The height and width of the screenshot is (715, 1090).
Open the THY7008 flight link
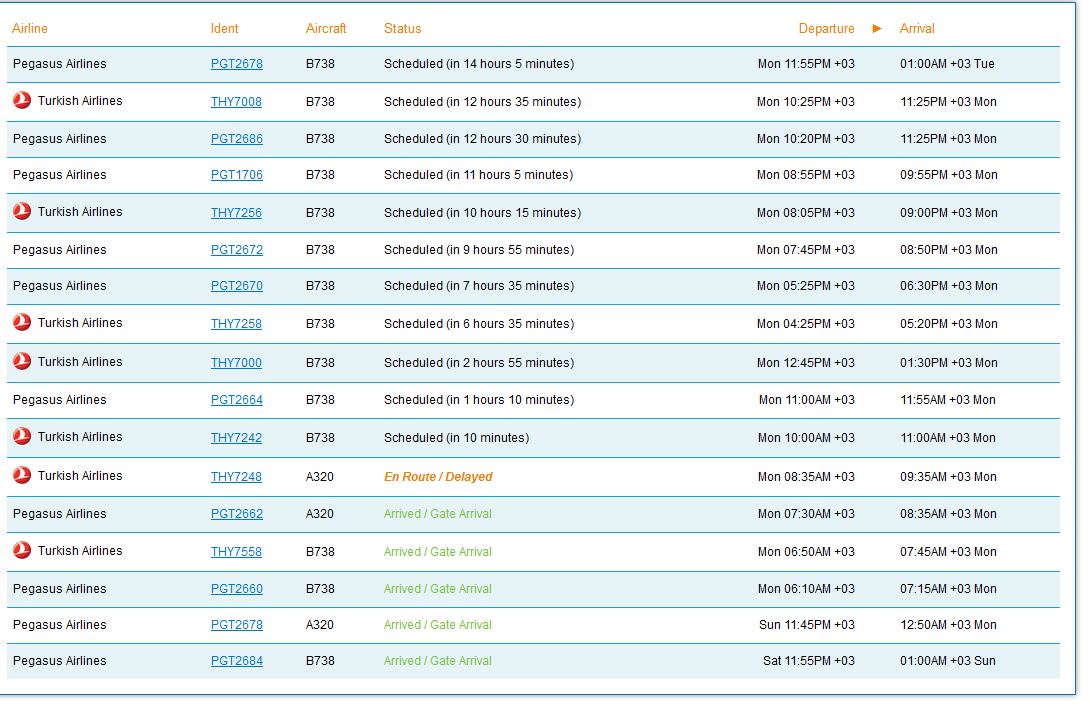pyautogui.click(x=236, y=101)
